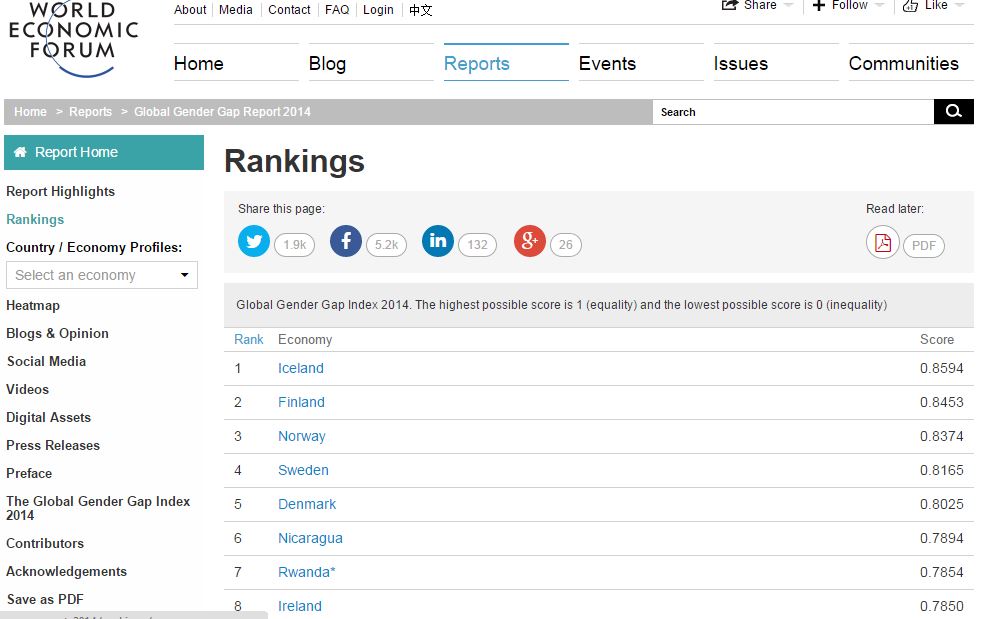The height and width of the screenshot is (619, 982).
Task: Share the page on Twitter
Action: click(254, 241)
